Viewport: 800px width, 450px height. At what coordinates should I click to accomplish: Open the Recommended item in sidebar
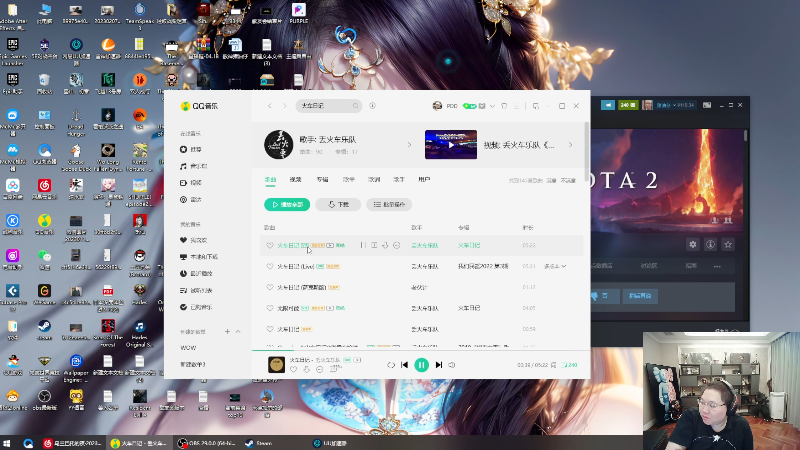pos(191,149)
